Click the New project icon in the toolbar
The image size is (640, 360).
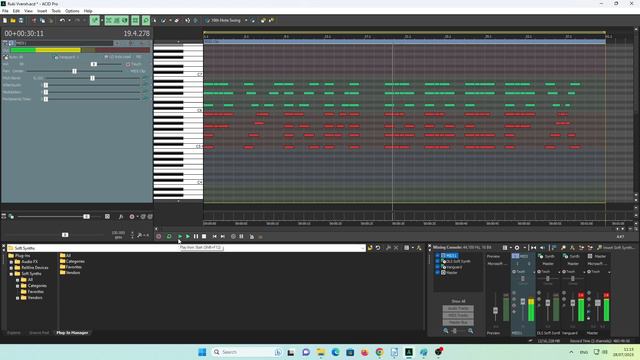[x=5, y=20]
